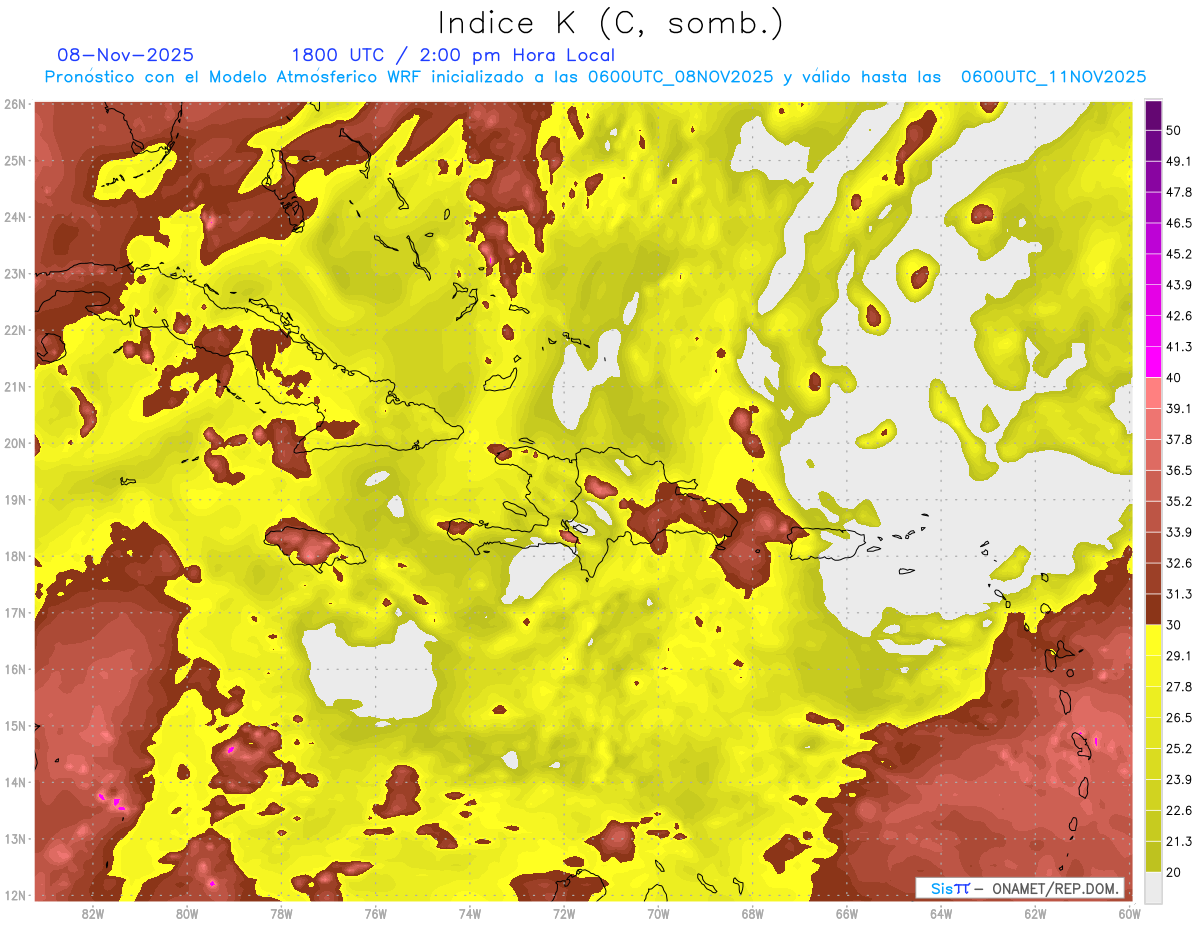Viewport: 1200px width, 927px height.
Task: Click the color scale value 29.1
Action: click(x=1179, y=656)
